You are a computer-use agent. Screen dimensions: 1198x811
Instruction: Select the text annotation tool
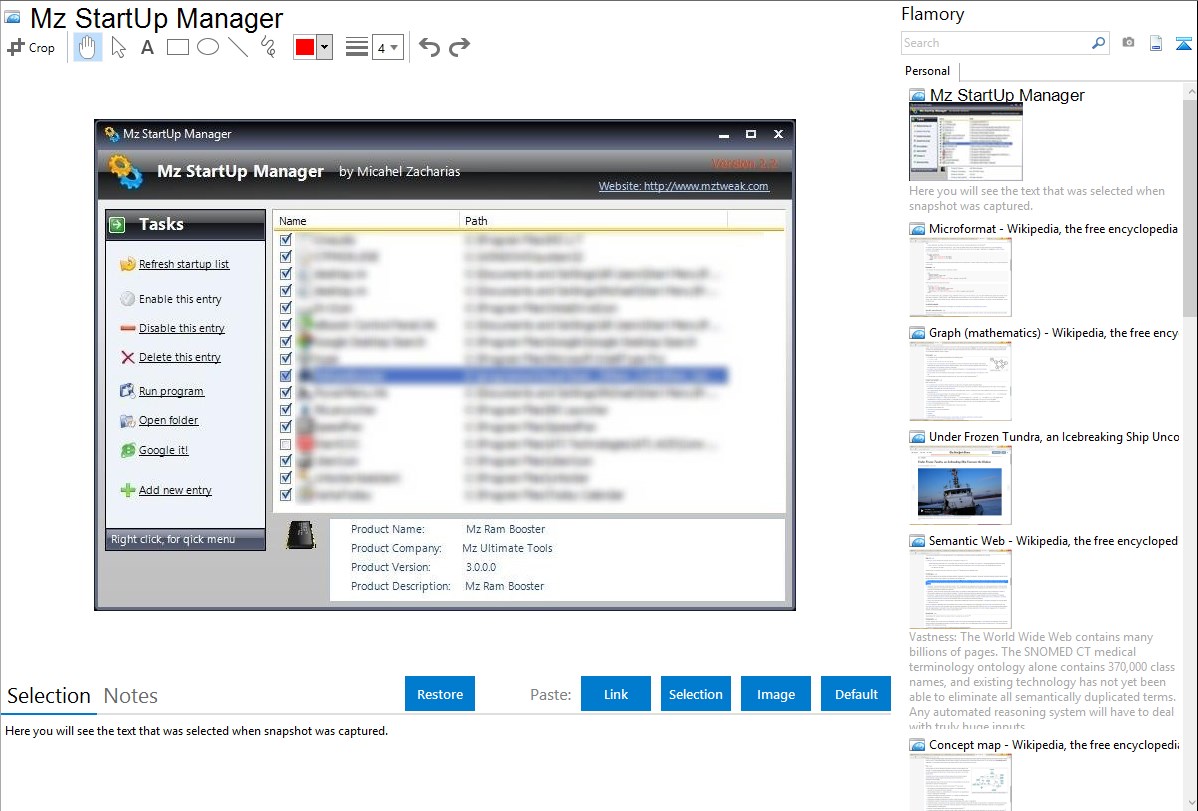(x=147, y=47)
